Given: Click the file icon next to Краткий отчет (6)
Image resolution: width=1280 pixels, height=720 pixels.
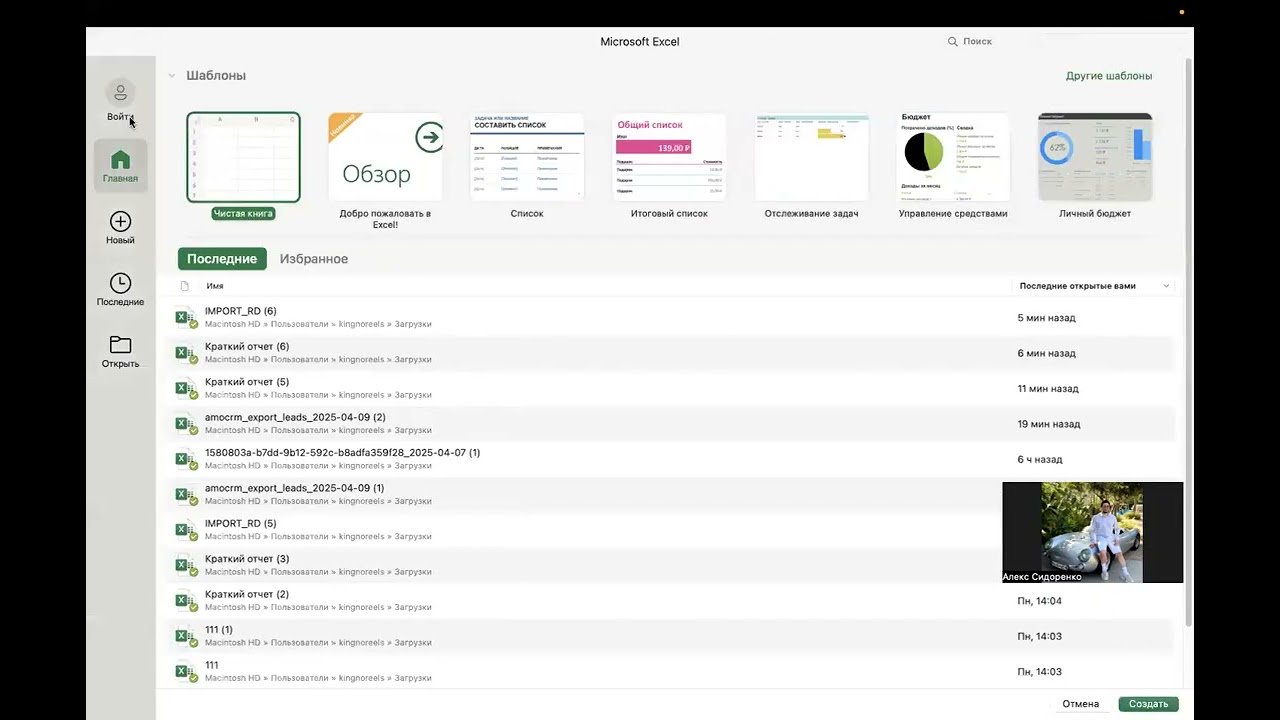Looking at the screenshot, I should 185,353.
